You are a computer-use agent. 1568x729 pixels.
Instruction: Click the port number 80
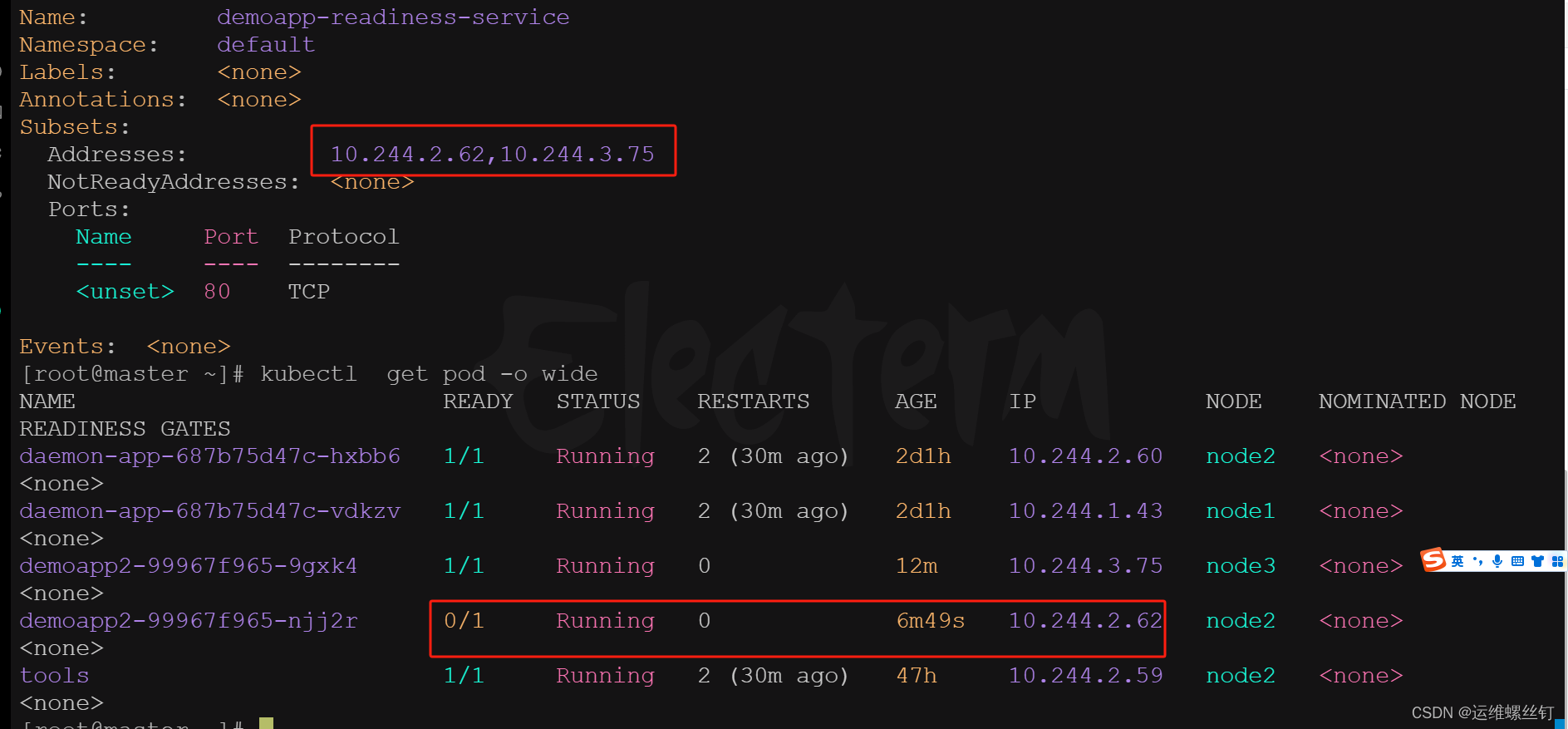tap(217, 292)
